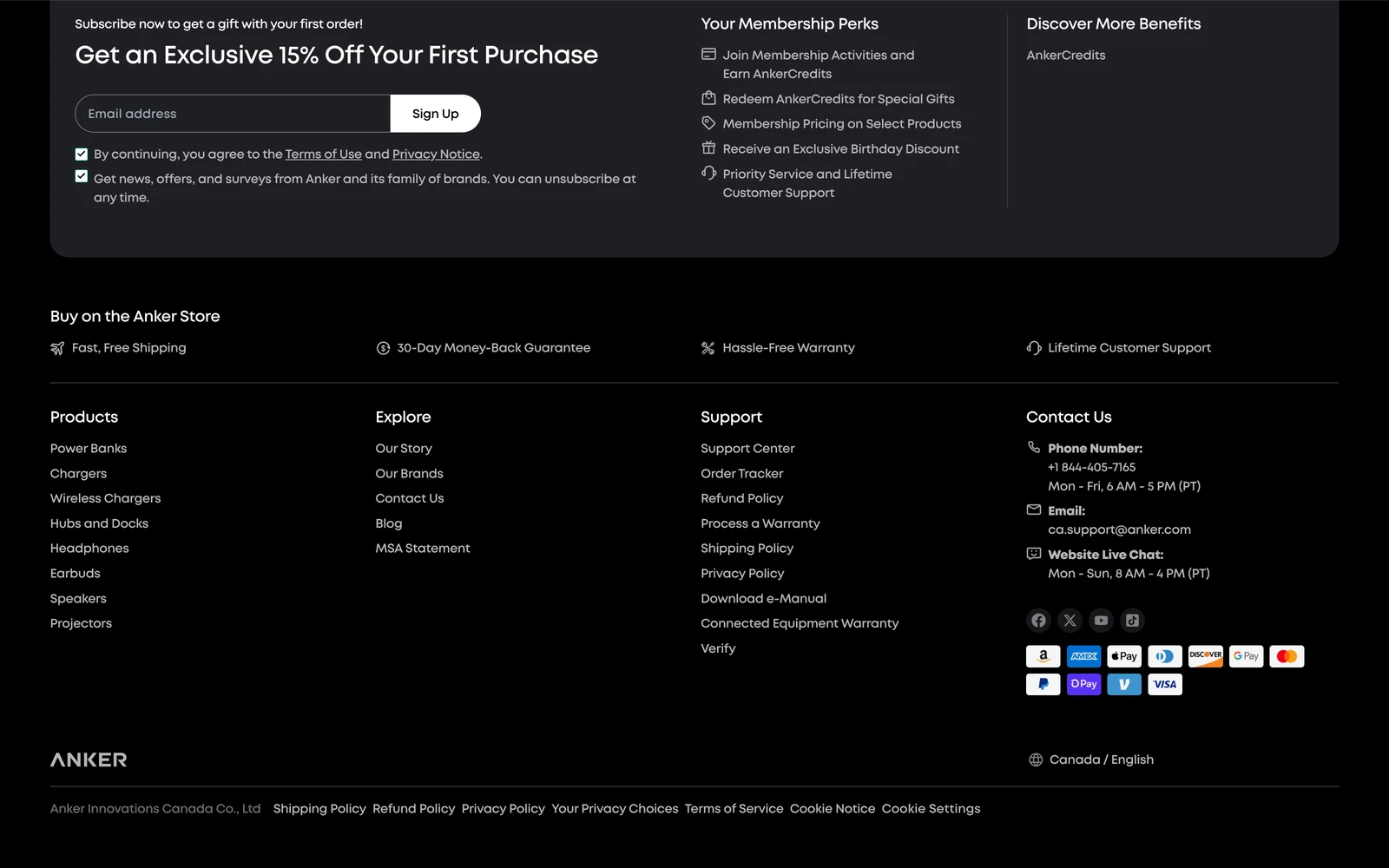Open Shipping Policy under Support
The image size is (1389, 868).
747,549
